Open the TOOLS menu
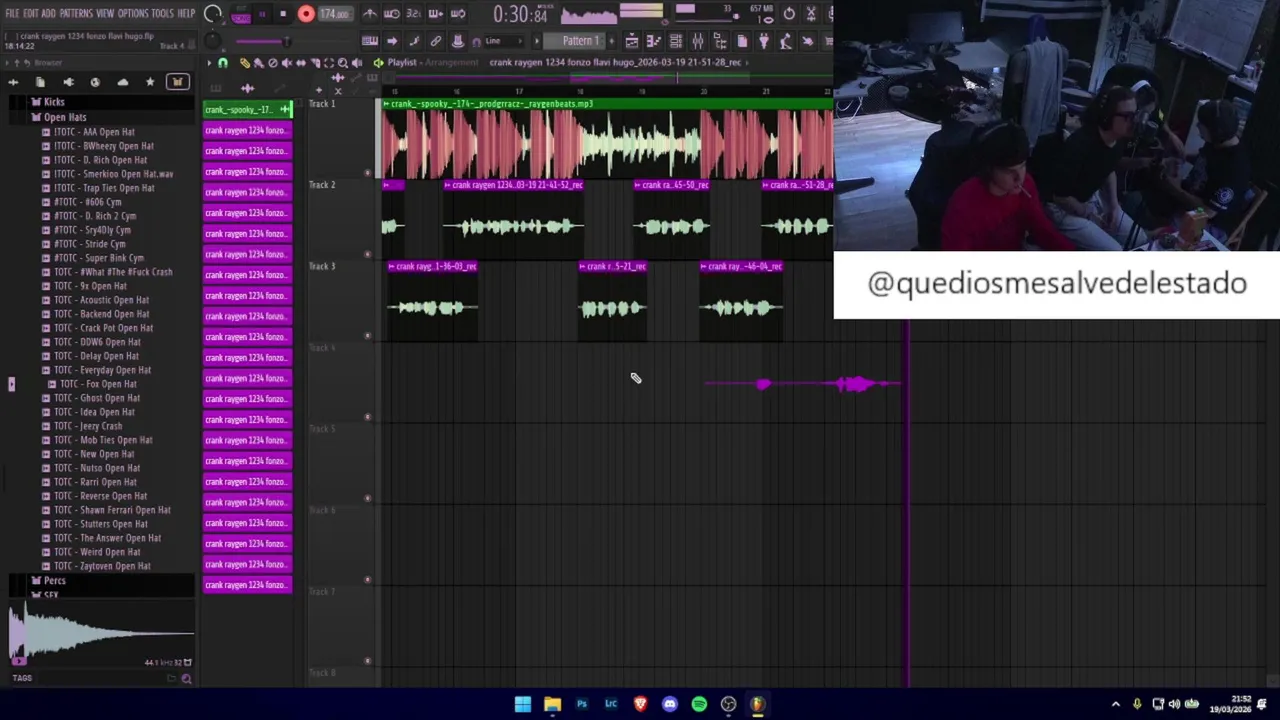The height and width of the screenshot is (720, 1280). pos(162,13)
